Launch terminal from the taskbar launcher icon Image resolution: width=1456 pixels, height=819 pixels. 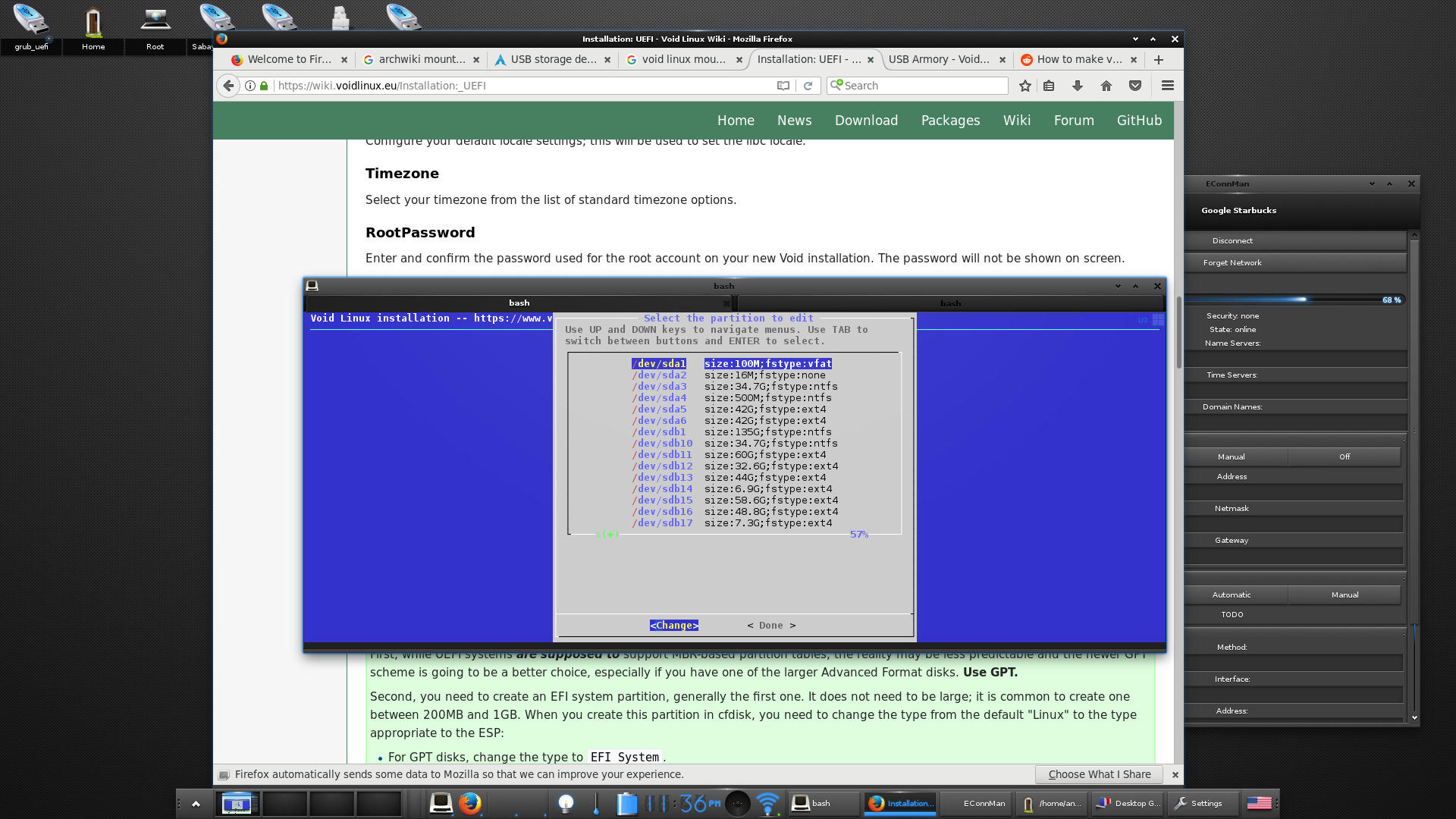[x=441, y=803]
